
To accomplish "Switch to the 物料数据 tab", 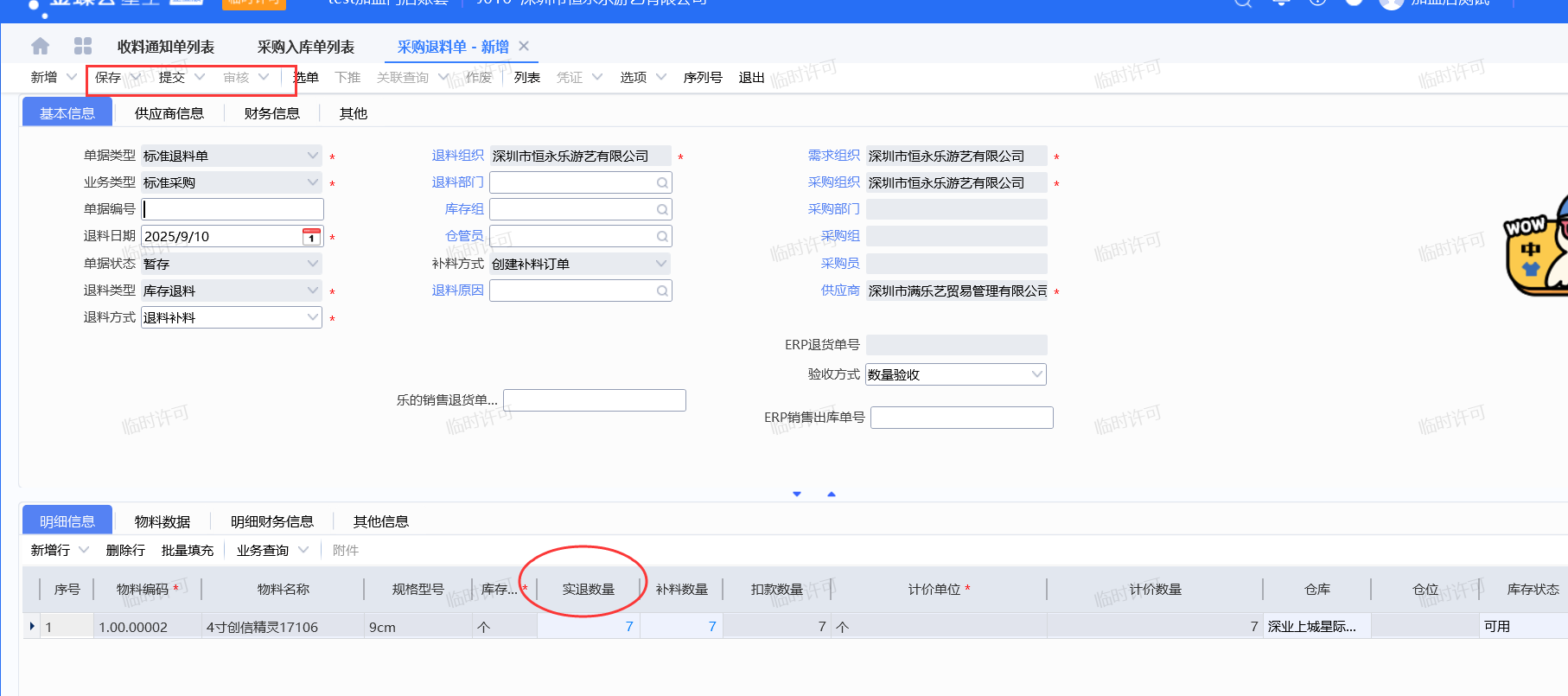I will coord(163,521).
